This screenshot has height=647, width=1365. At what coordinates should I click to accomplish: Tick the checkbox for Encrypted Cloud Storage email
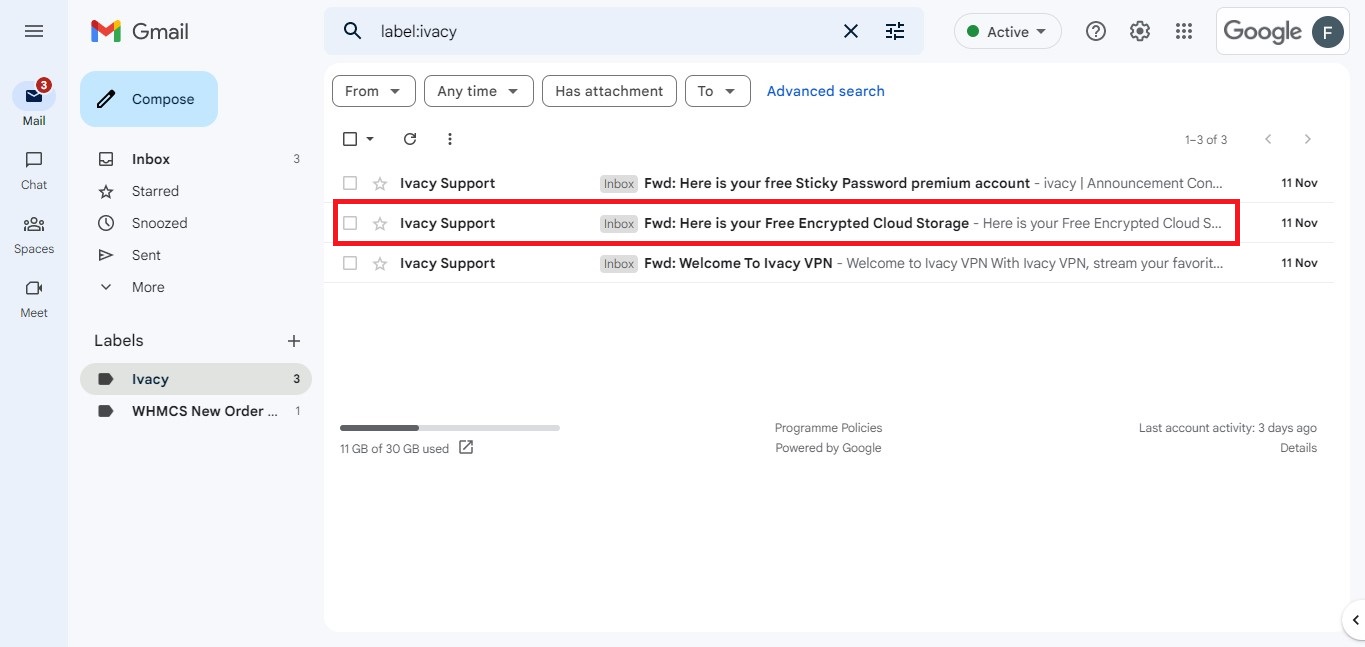tap(350, 223)
